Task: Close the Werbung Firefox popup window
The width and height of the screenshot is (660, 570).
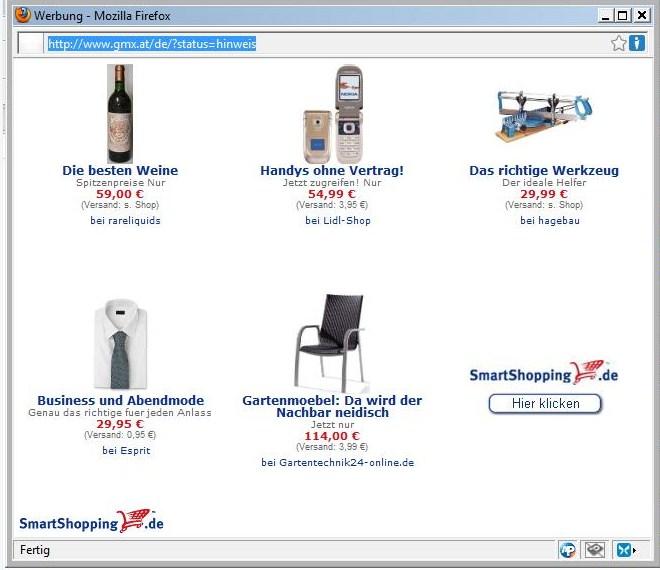Action: [641, 16]
